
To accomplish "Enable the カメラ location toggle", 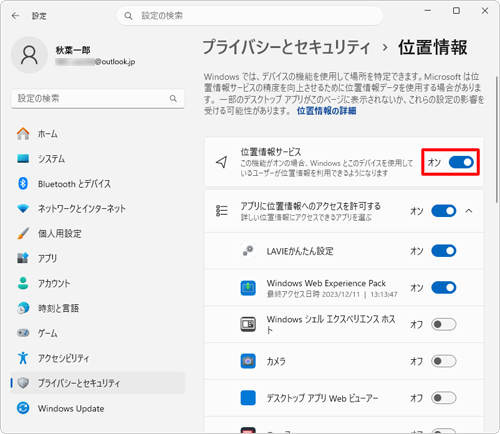I will click(444, 361).
